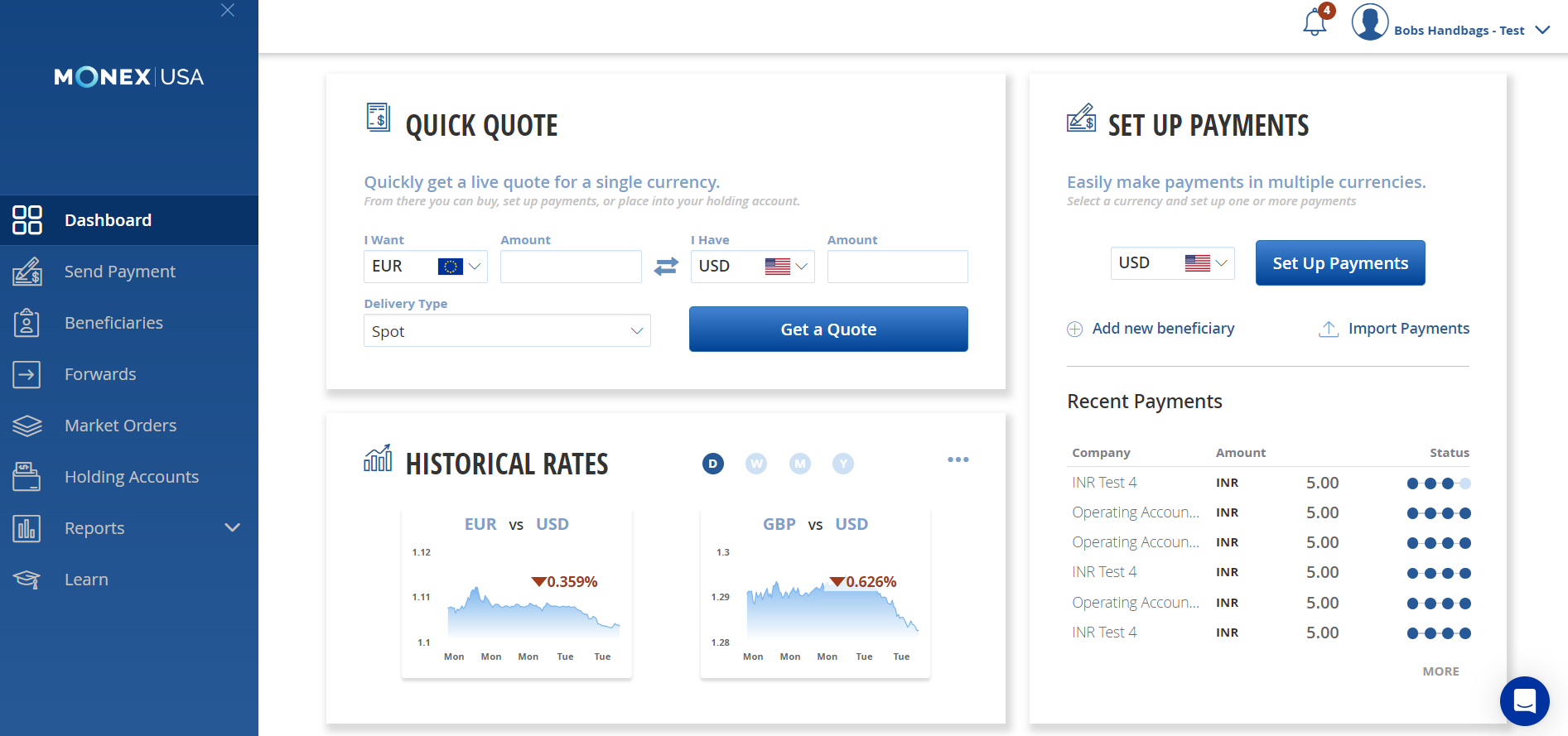Open the Dashboard menu item

point(129,220)
